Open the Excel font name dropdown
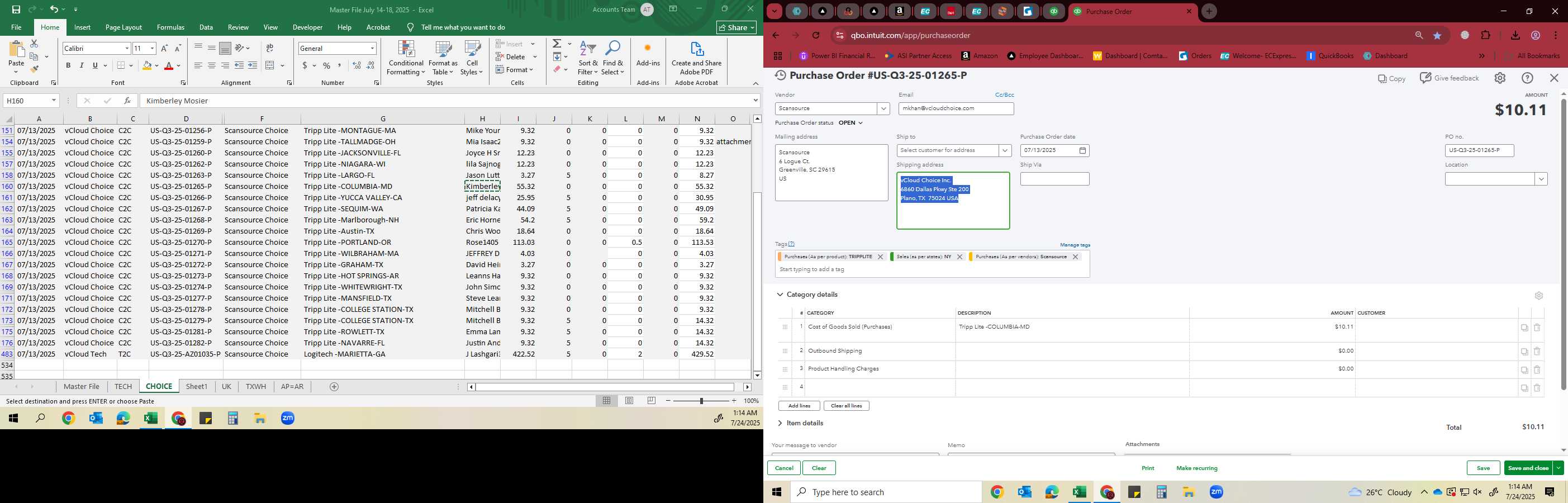The image size is (1568, 503). click(x=127, y=48)
